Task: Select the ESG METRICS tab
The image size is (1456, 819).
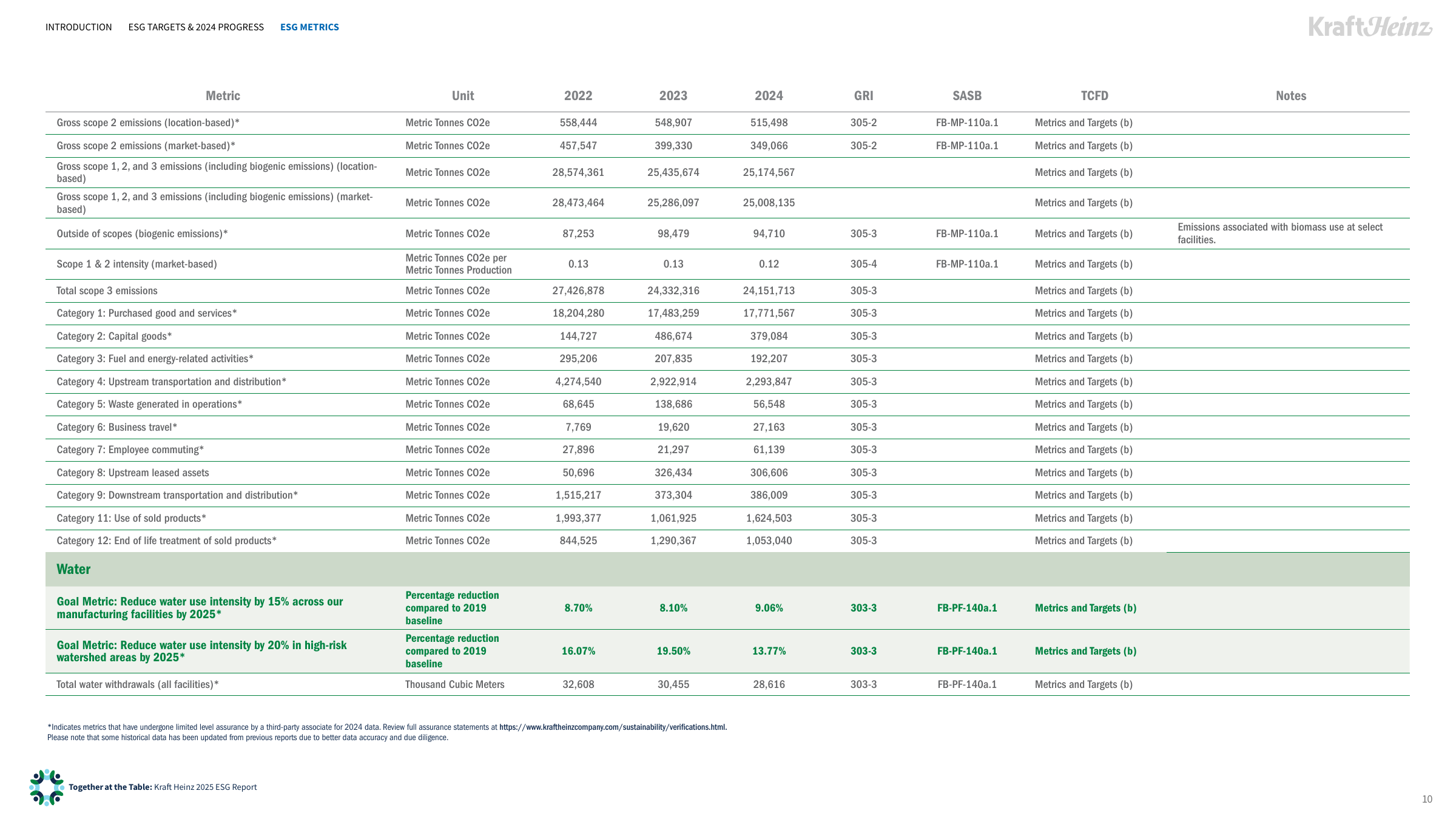Action: coord(309,27)
